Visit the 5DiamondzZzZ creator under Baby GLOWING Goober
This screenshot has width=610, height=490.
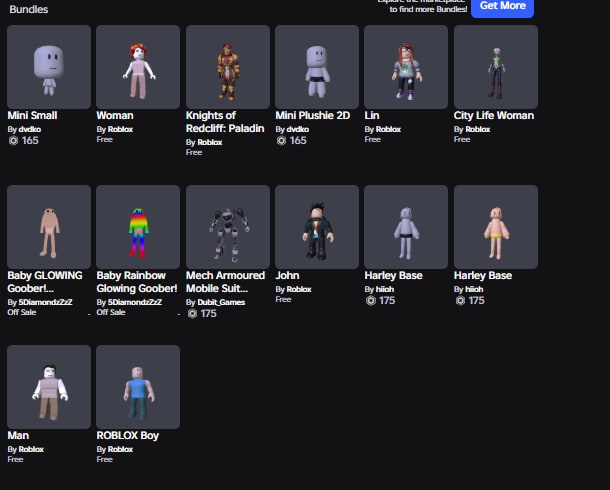(x=51, y=302)
